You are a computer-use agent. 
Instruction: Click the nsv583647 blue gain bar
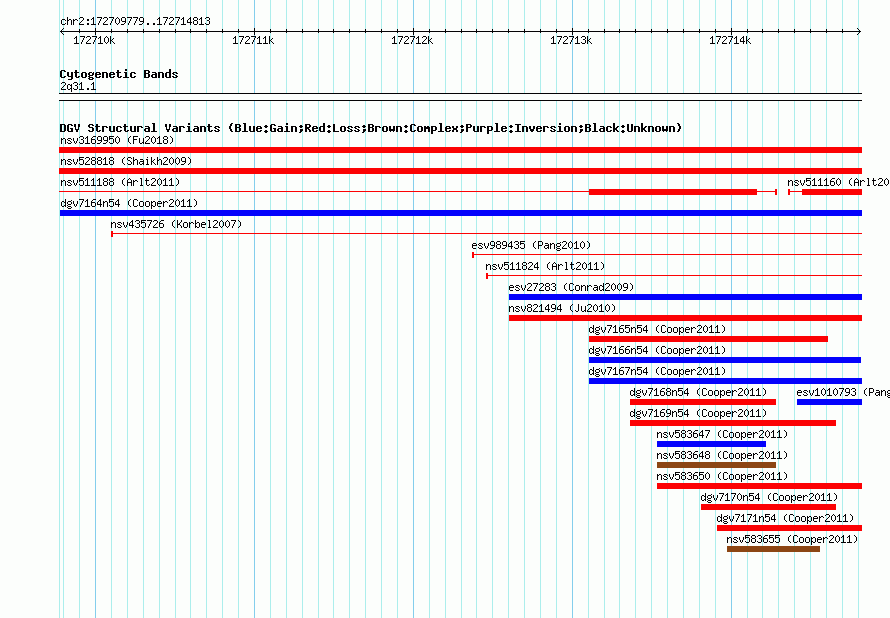[711, 444]
